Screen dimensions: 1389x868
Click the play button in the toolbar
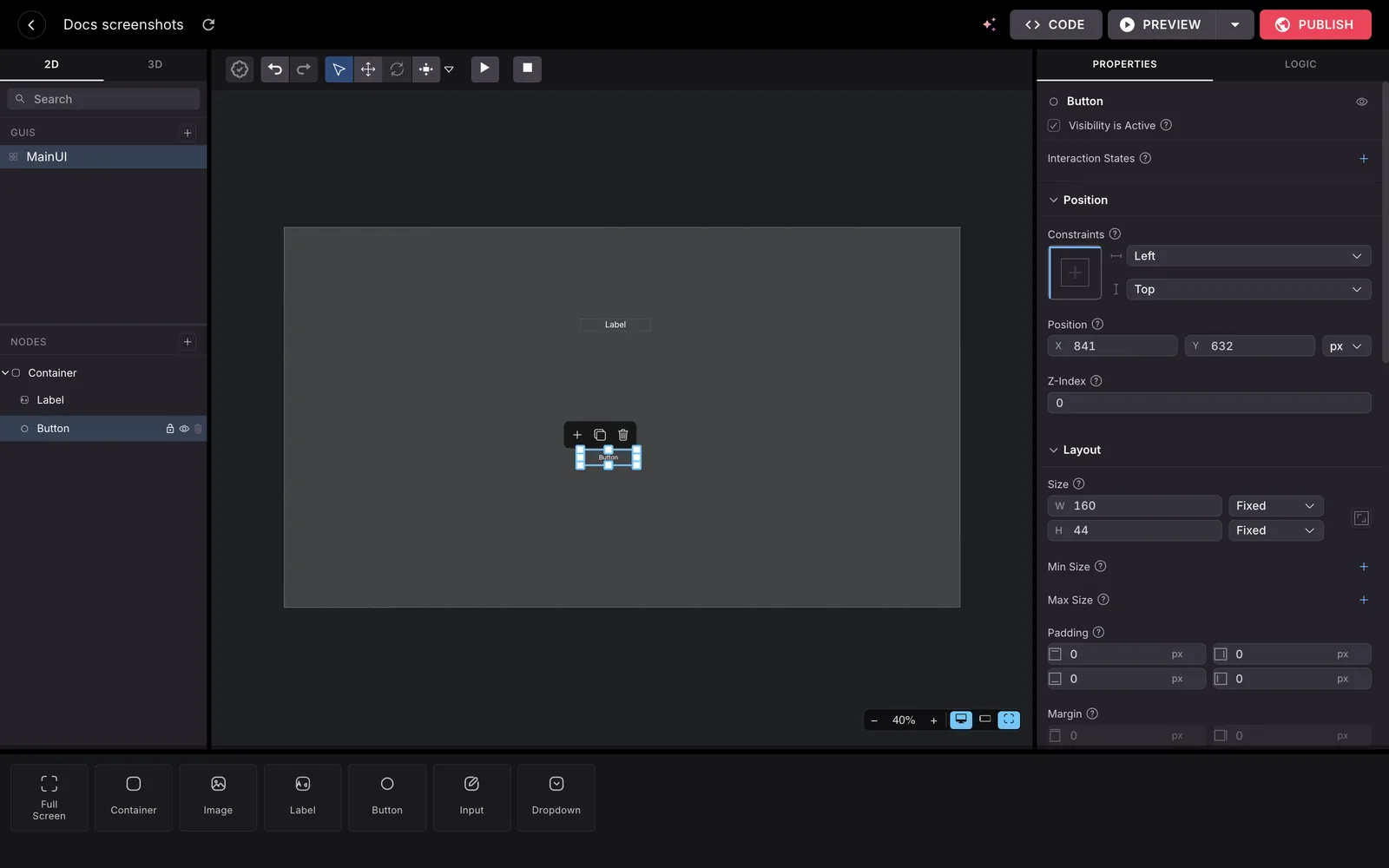[485, 69]
